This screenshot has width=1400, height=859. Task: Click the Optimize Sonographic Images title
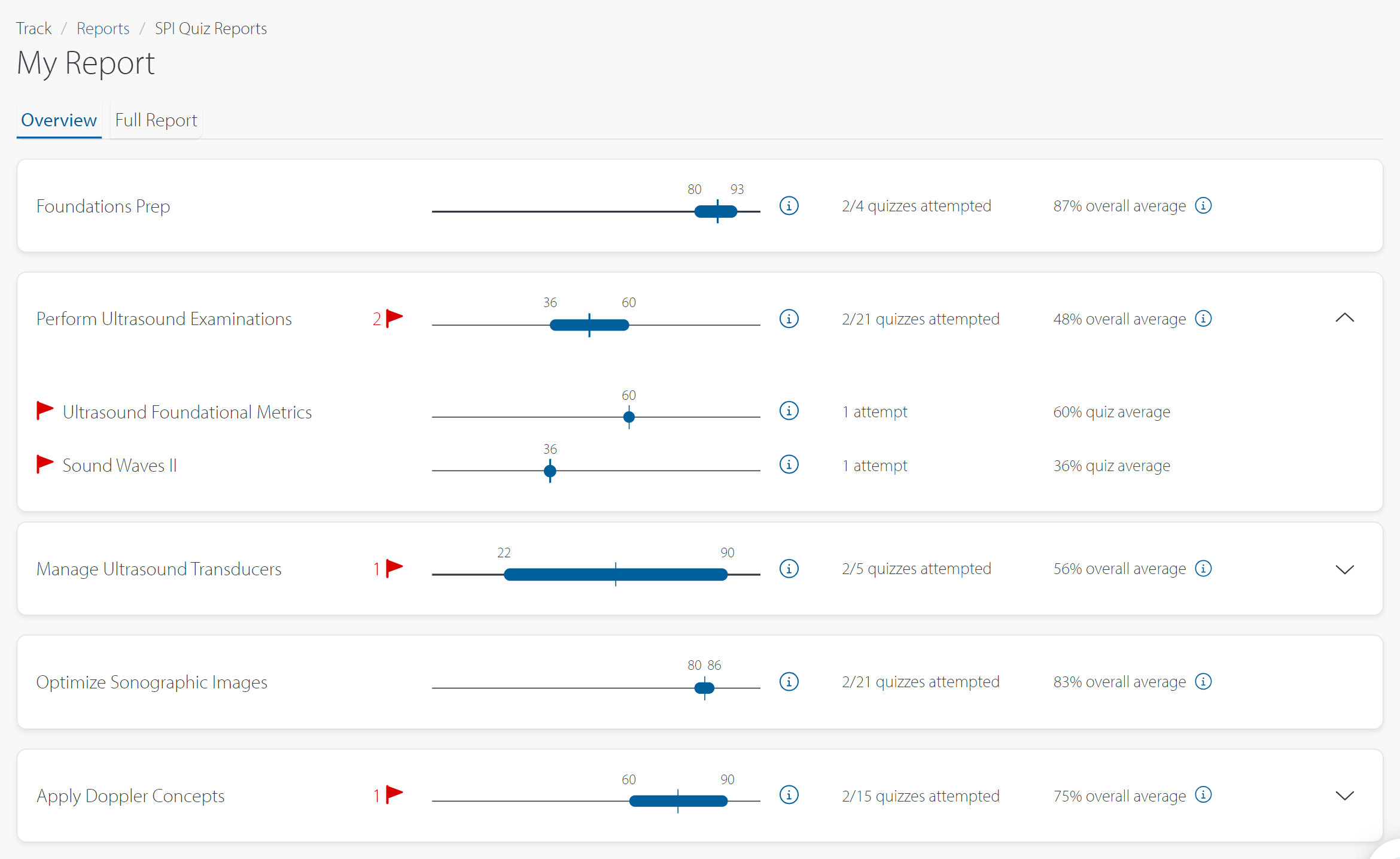click(151, 682)
